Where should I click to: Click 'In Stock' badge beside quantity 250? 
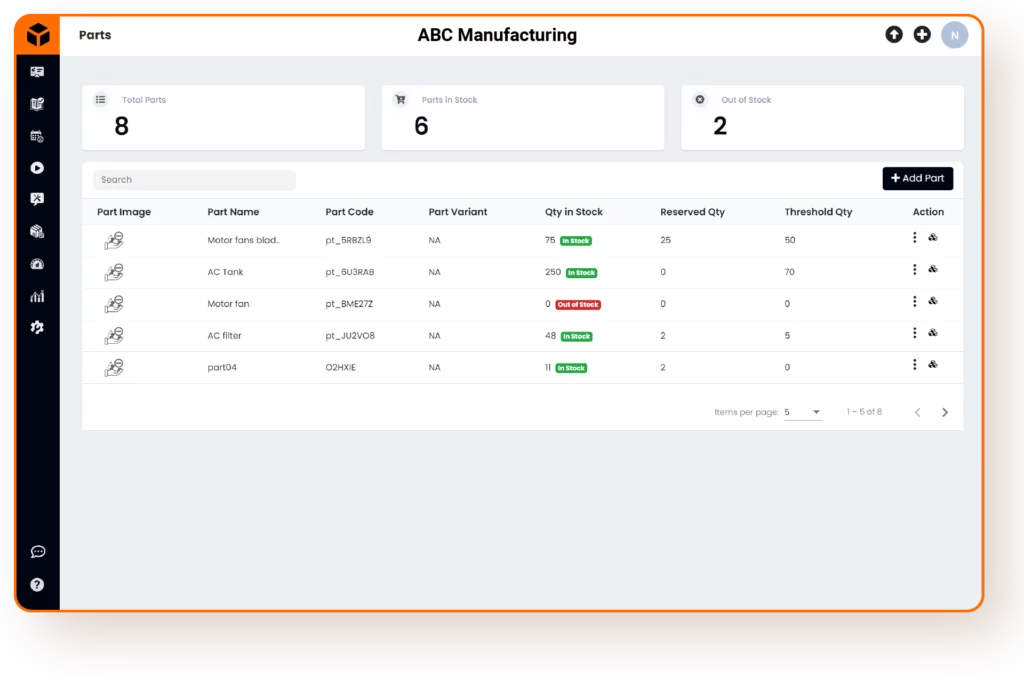click(x=581, y=272)
